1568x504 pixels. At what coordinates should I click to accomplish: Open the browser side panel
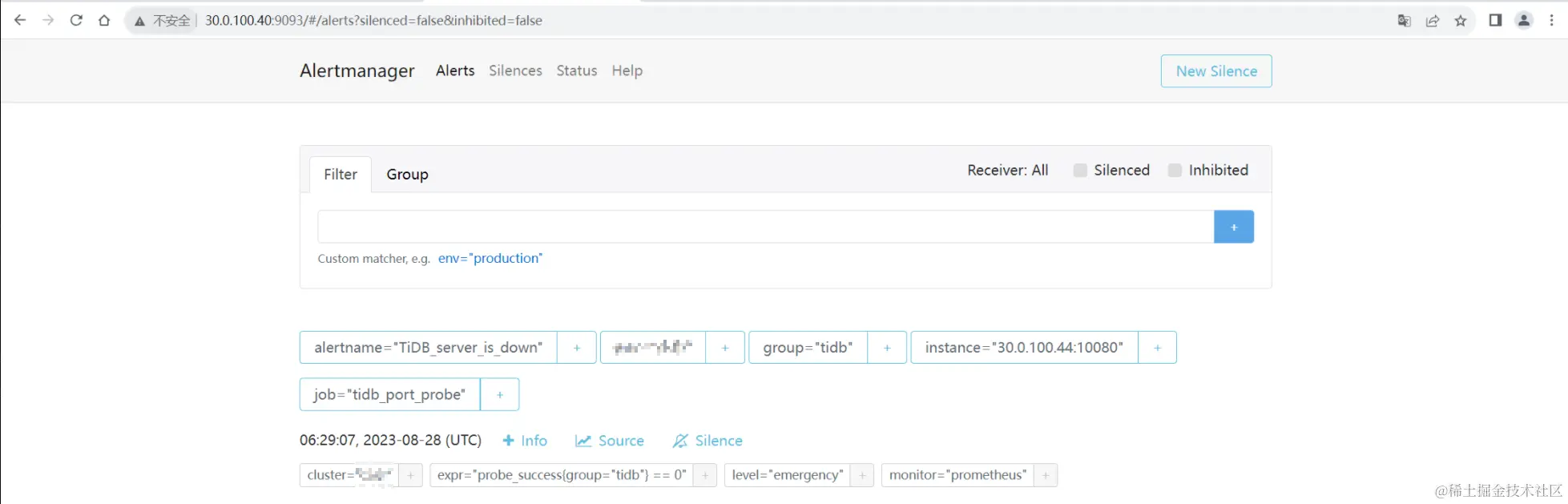point(1495,20)
